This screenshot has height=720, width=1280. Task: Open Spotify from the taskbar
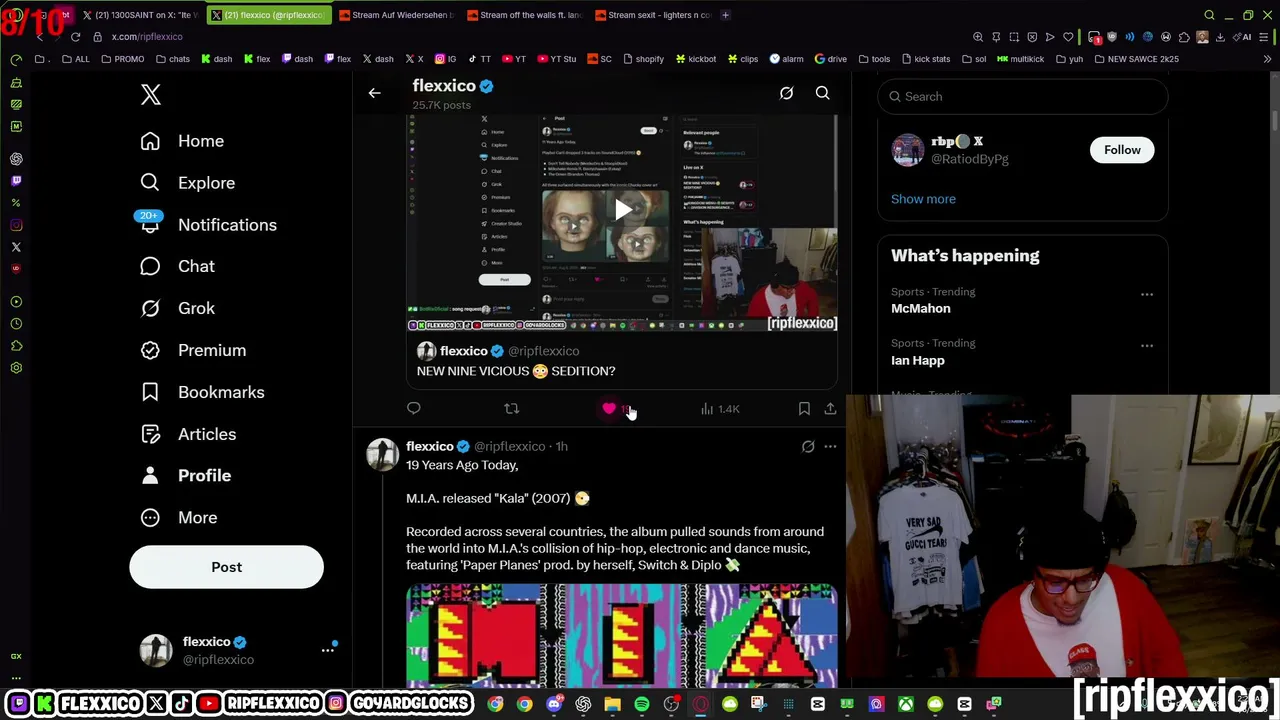point(642,704)
